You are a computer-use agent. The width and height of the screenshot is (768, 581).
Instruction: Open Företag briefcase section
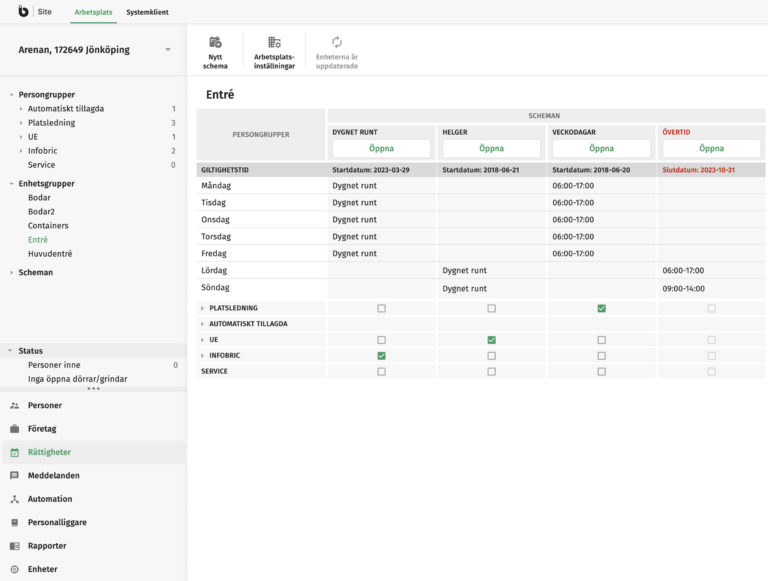click(44, 429)
